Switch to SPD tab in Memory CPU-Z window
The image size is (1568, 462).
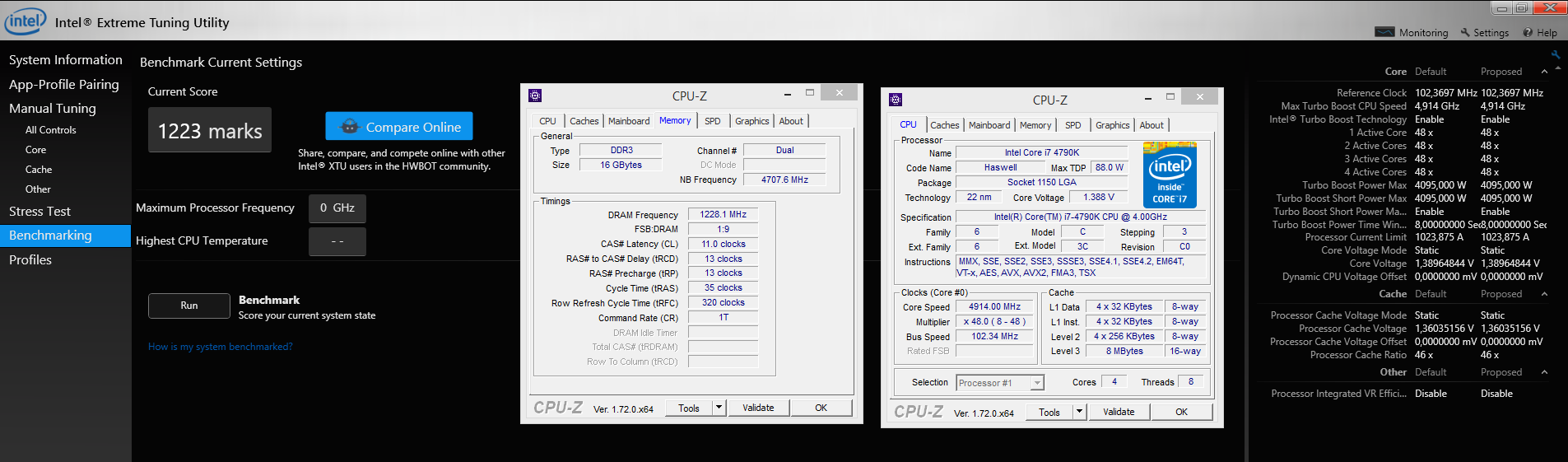(x=713, y=121)
